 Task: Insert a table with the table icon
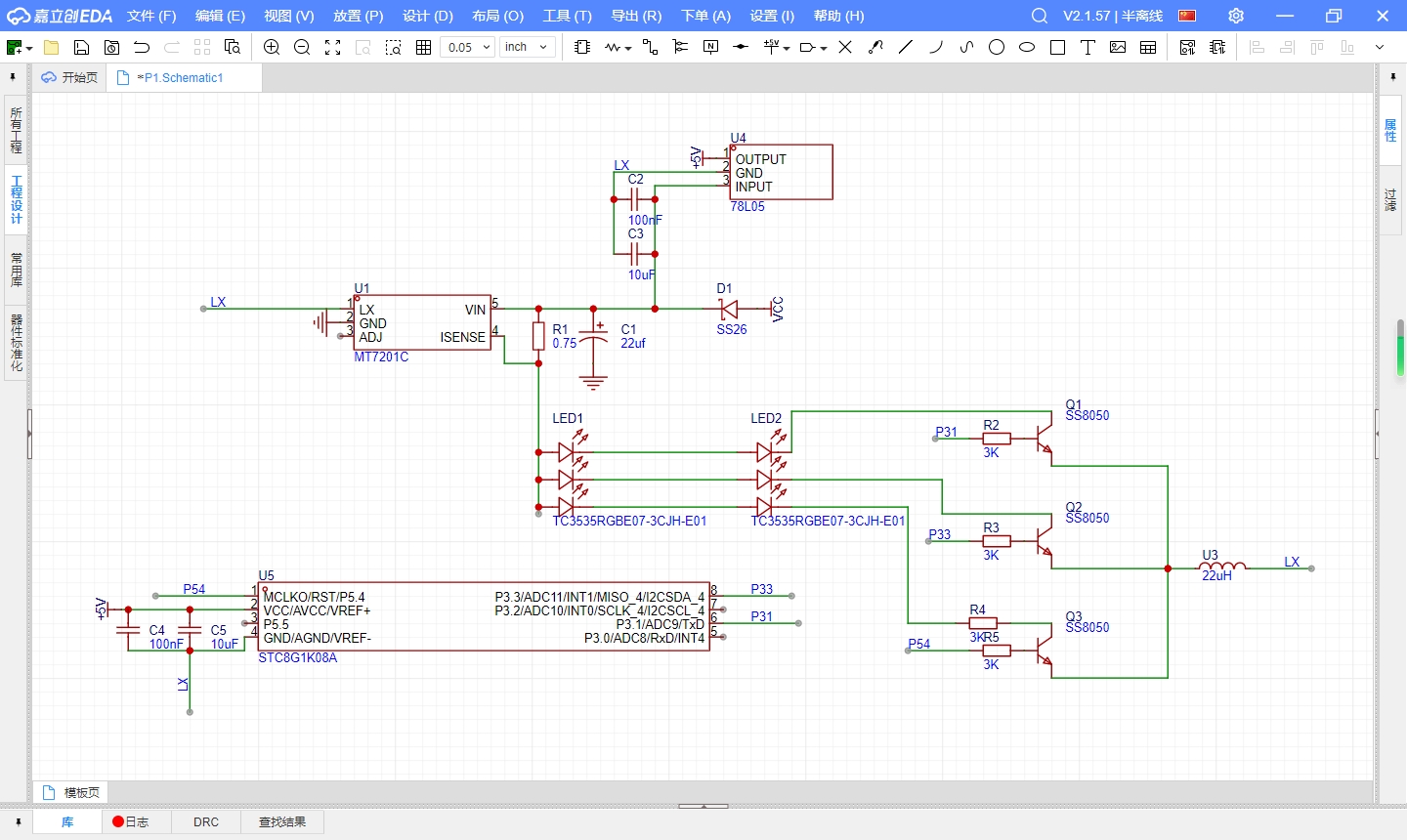tap(1148, 47)
